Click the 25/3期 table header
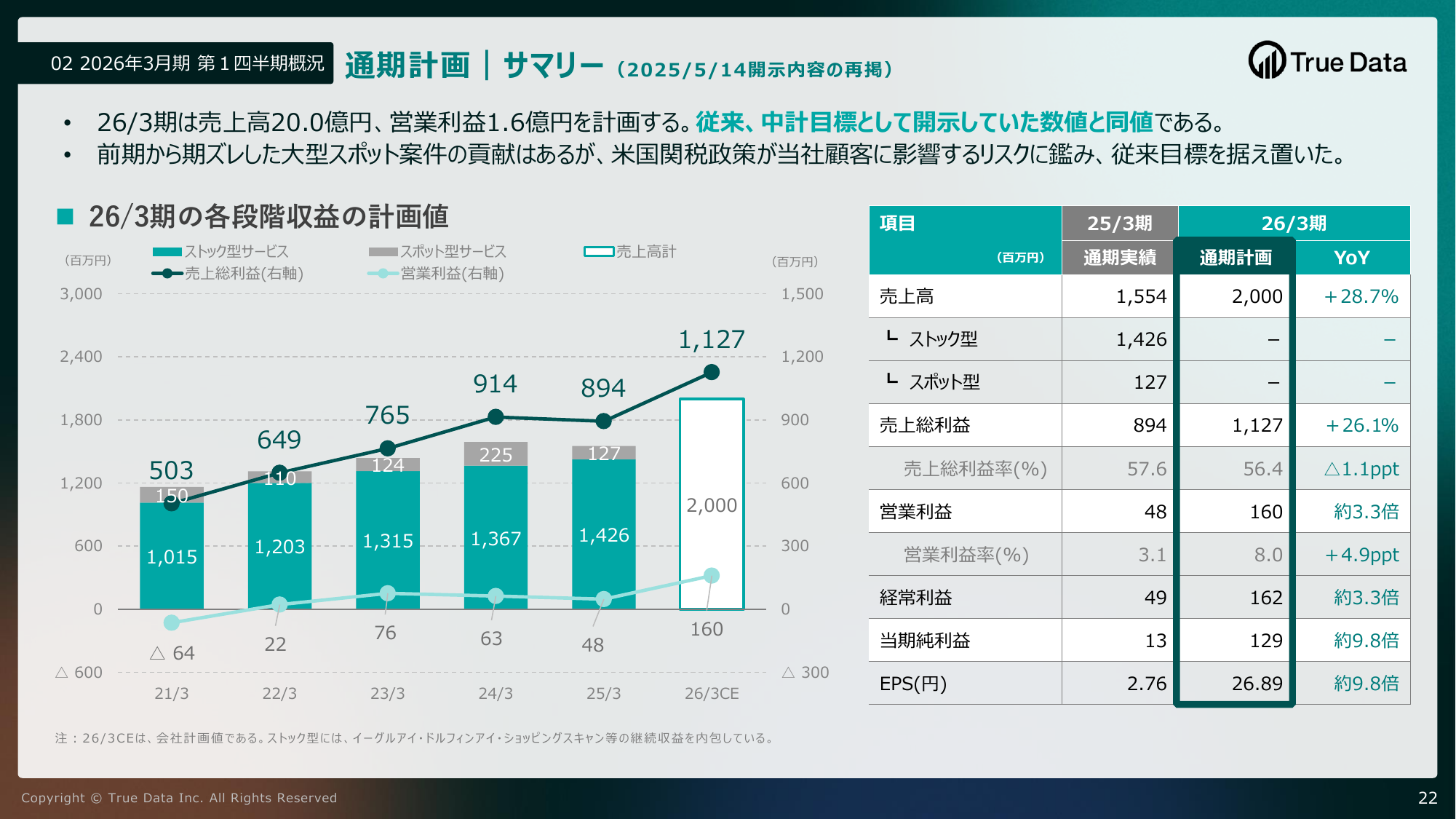The width and height of the screenshot is (1456, 819). click(1120, 223)
